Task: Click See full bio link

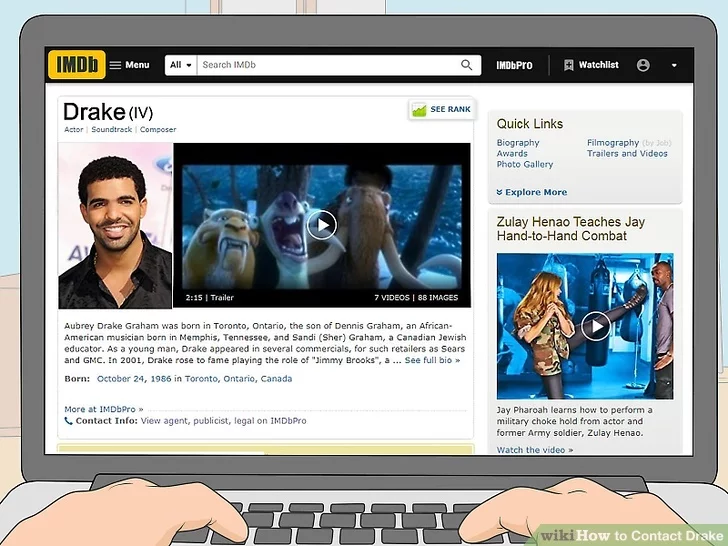Action: tap(432, 360)
